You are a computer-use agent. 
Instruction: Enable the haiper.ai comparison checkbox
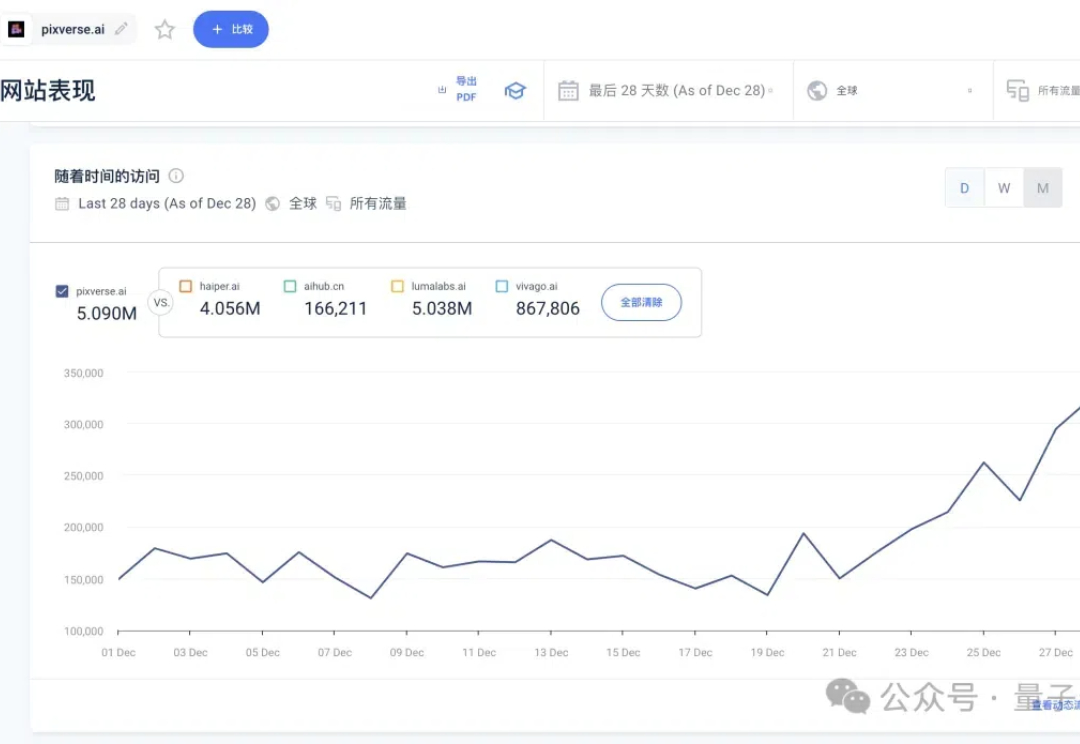pyautogui.click(x=185, y=286)
